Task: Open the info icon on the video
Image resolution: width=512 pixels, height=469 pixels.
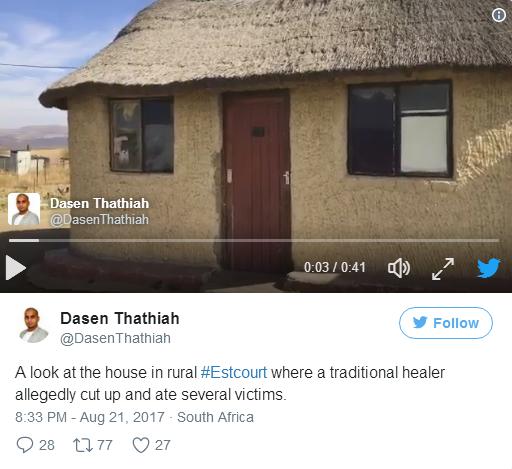Action: point(499,15)
